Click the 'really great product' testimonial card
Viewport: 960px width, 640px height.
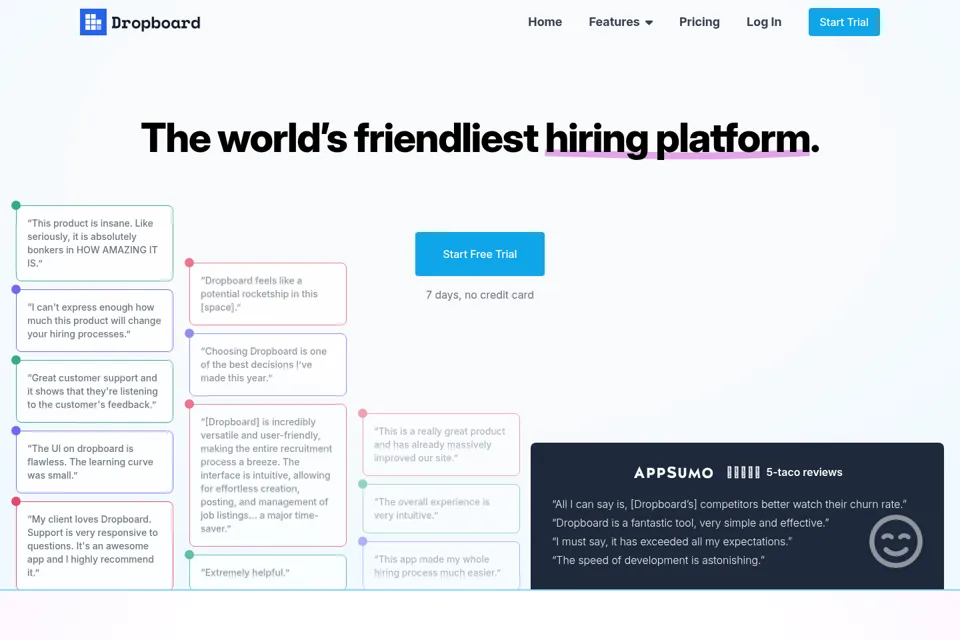point(441,445)
